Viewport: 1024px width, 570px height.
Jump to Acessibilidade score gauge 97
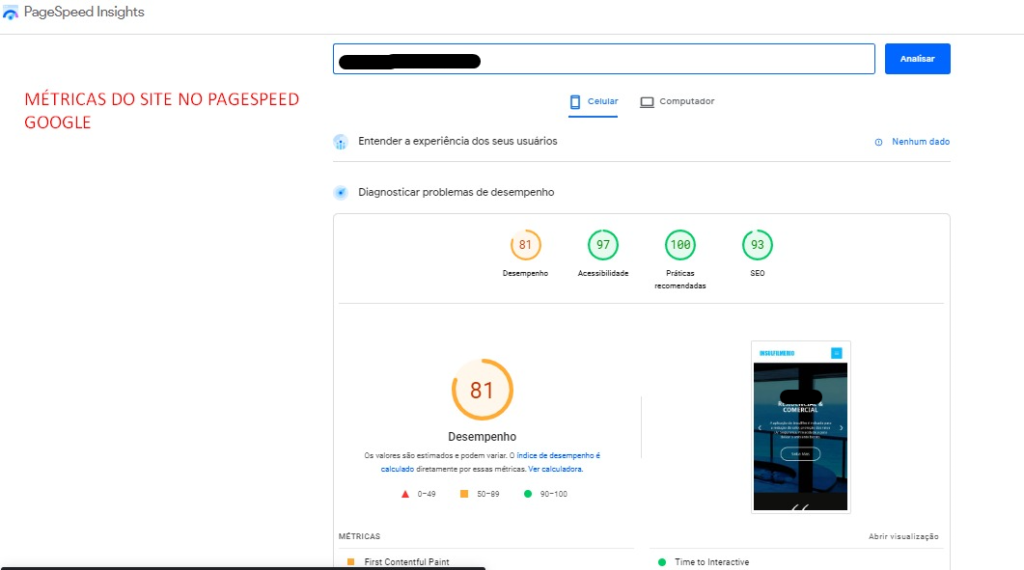pos(603,245)
